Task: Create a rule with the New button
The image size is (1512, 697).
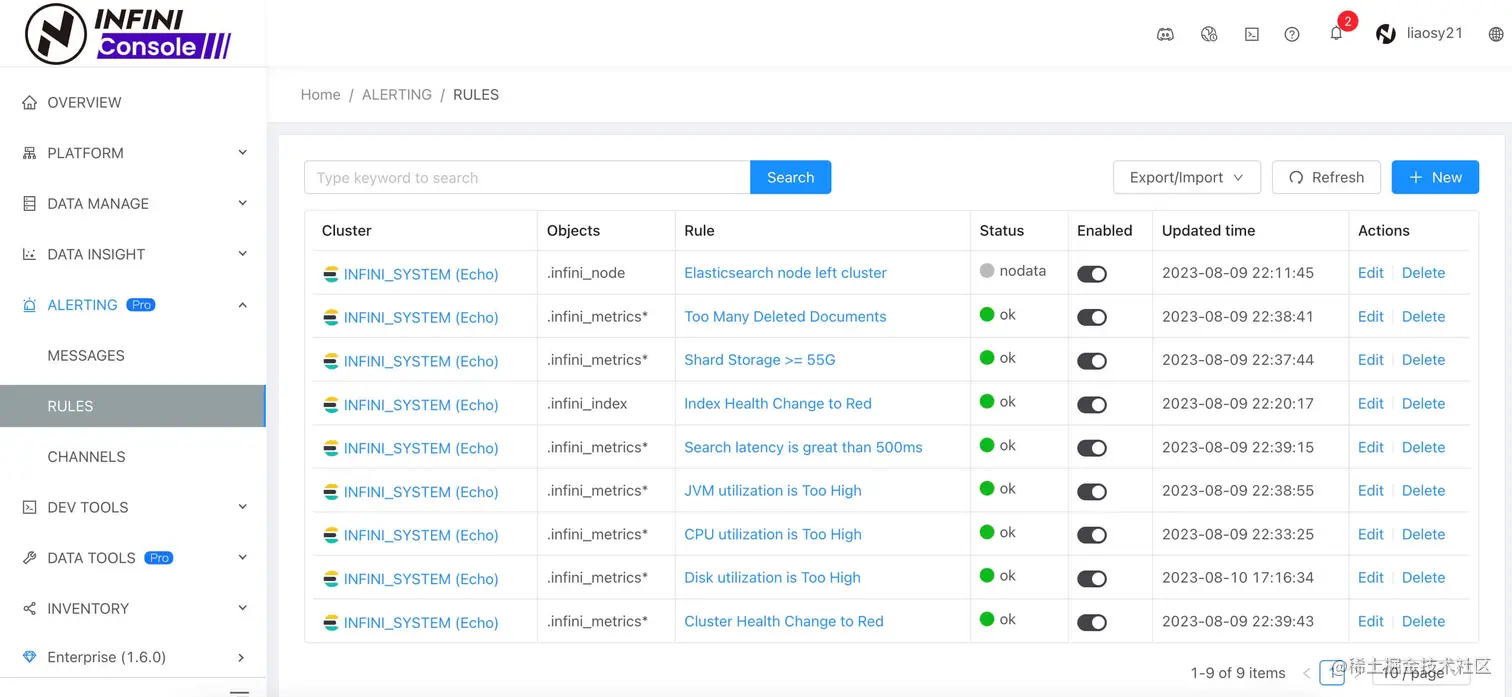Action: click(x=1435, y=177)
